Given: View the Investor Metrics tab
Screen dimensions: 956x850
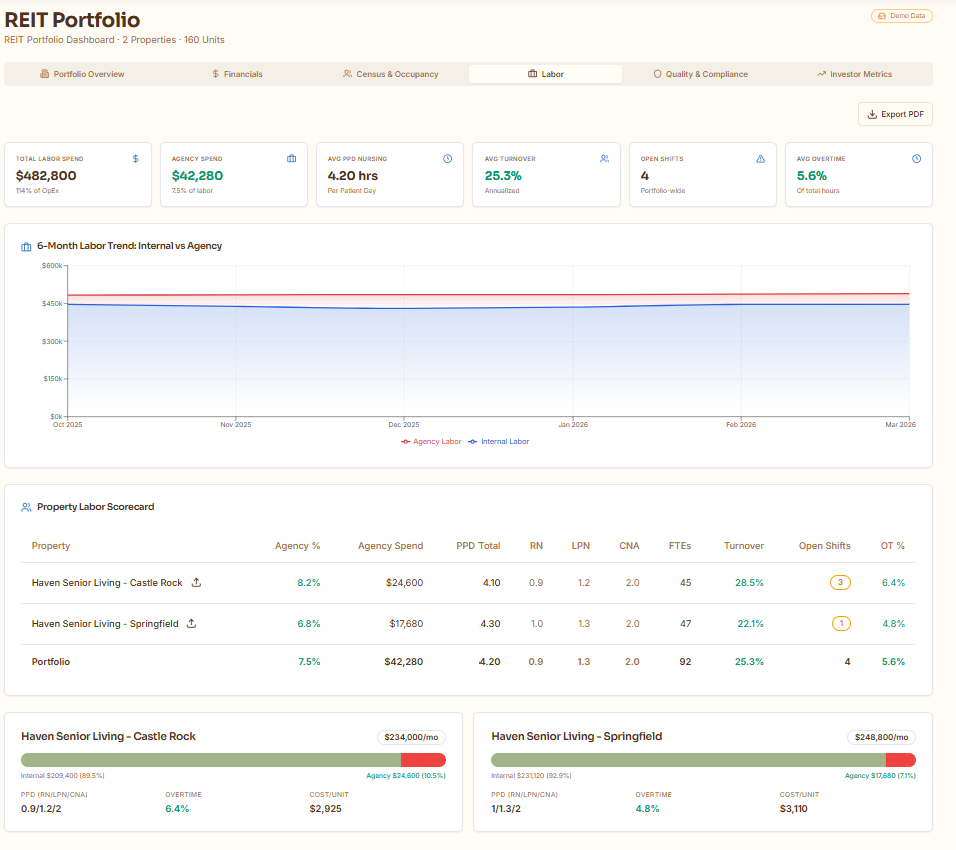Looking at the screenshot, I should click(x=854, y=74).
